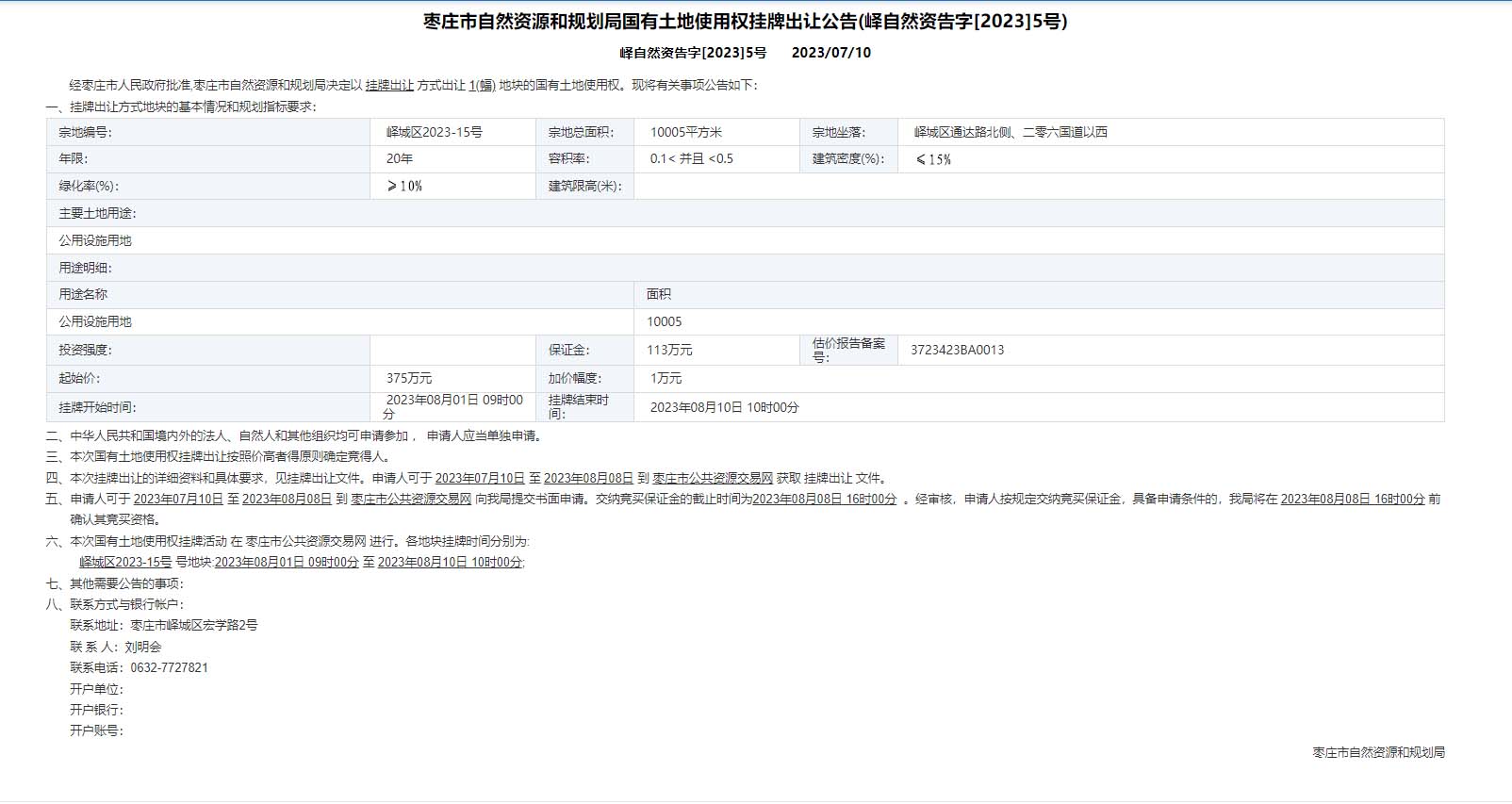Click the 保证金 label cell

tap(584, 350)
